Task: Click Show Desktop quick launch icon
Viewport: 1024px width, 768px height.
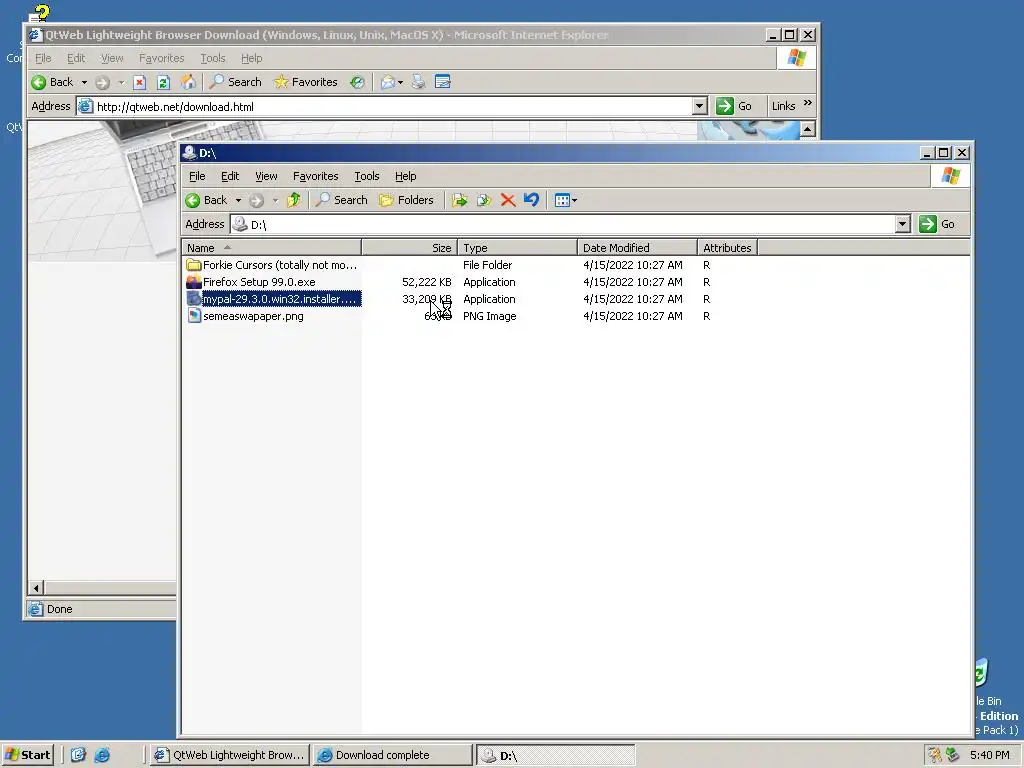Action: (78, 755)
